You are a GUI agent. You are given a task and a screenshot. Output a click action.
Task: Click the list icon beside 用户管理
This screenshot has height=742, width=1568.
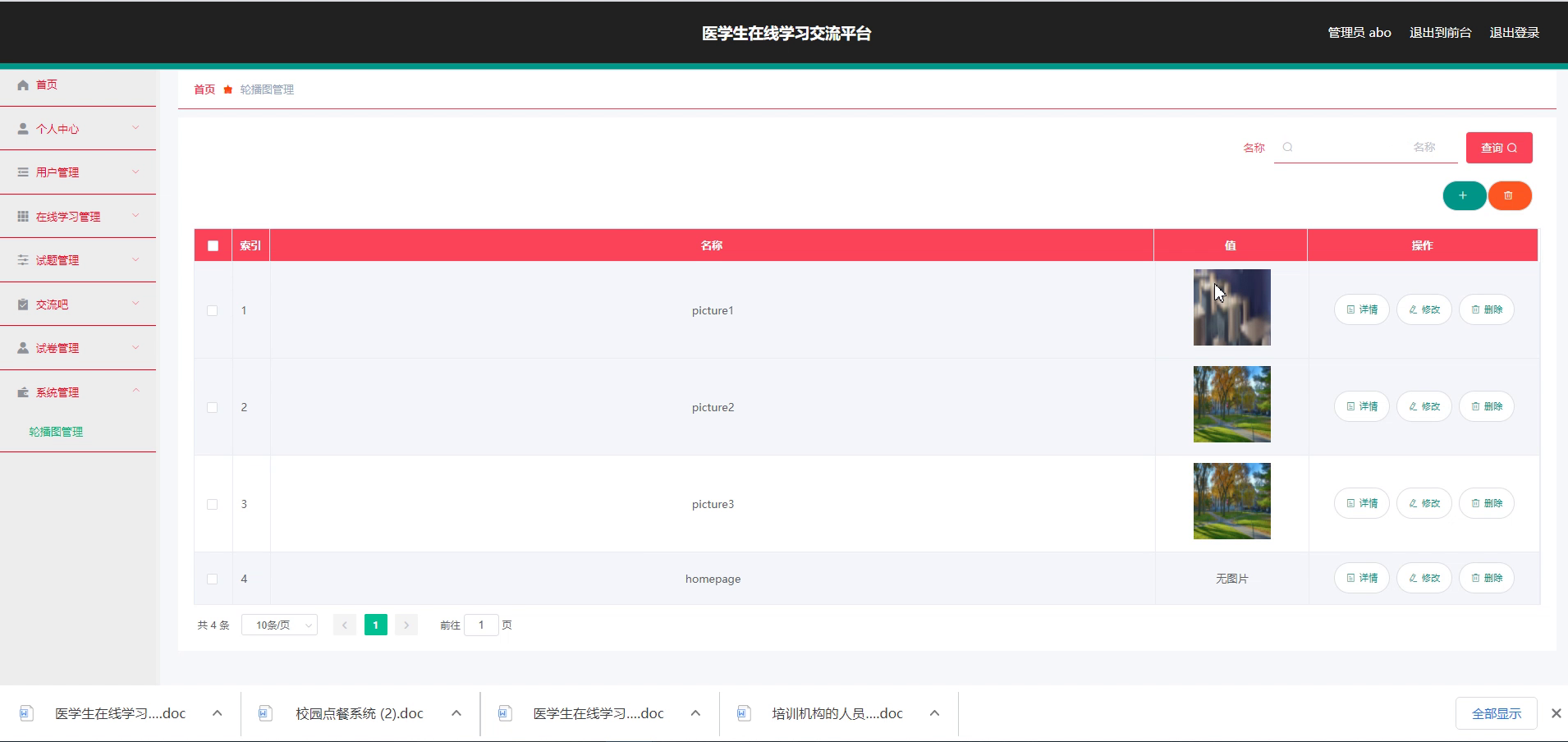[23, 172]
